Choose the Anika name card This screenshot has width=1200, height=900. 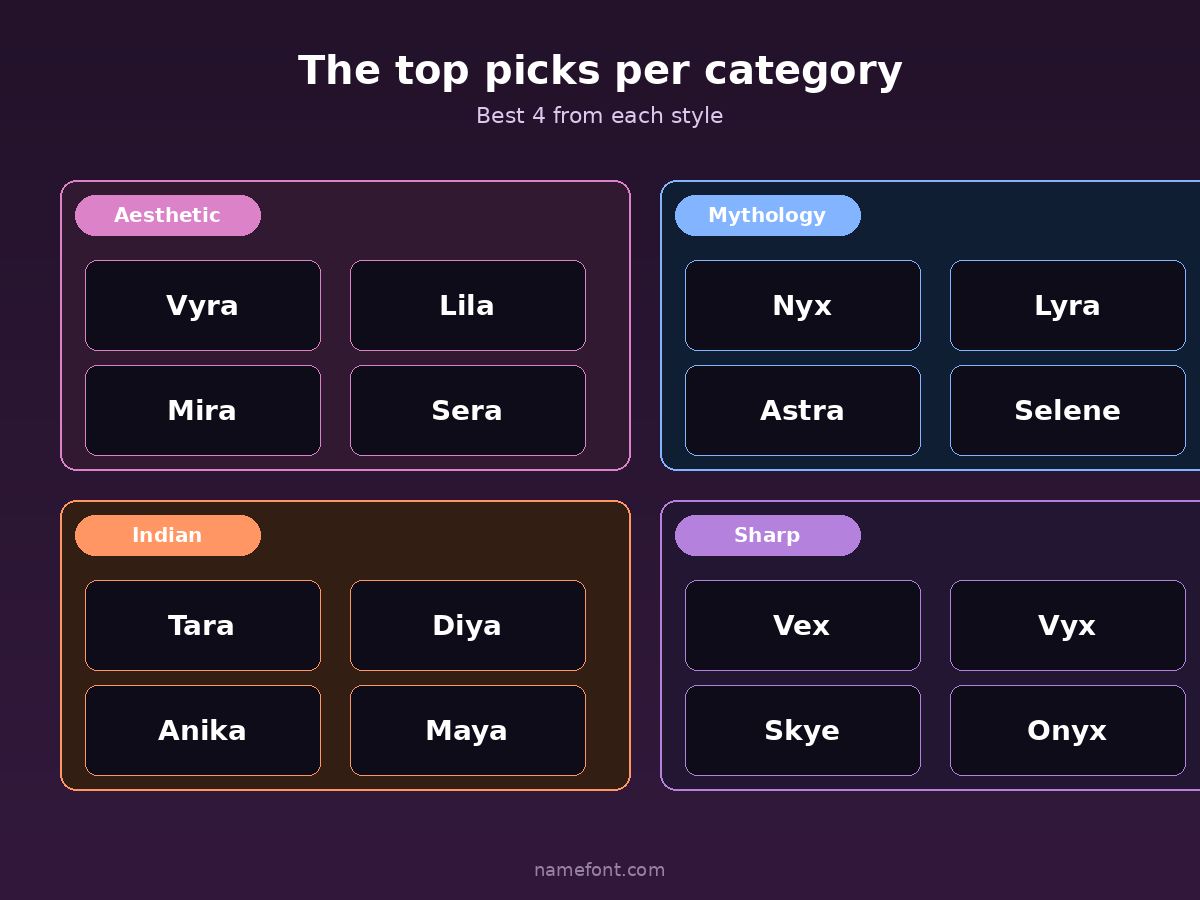coord(203,731)
